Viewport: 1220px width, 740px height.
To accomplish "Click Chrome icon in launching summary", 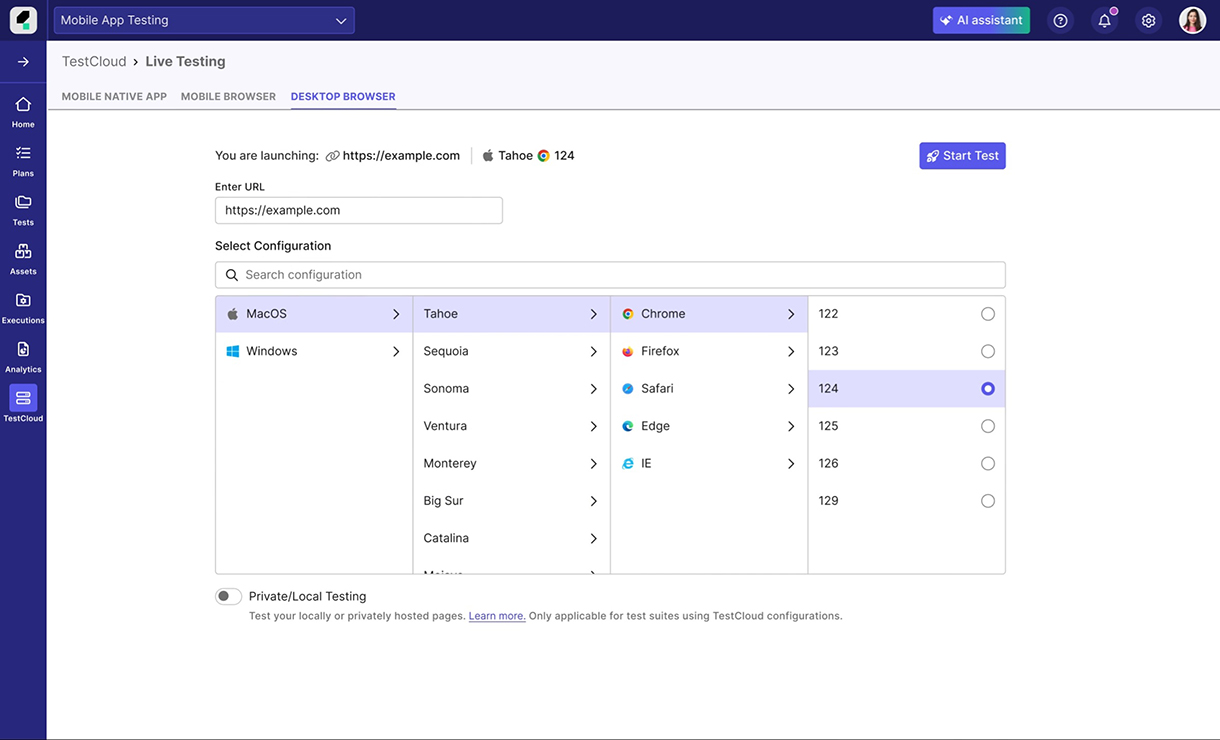I will click(x=544, y=156).
